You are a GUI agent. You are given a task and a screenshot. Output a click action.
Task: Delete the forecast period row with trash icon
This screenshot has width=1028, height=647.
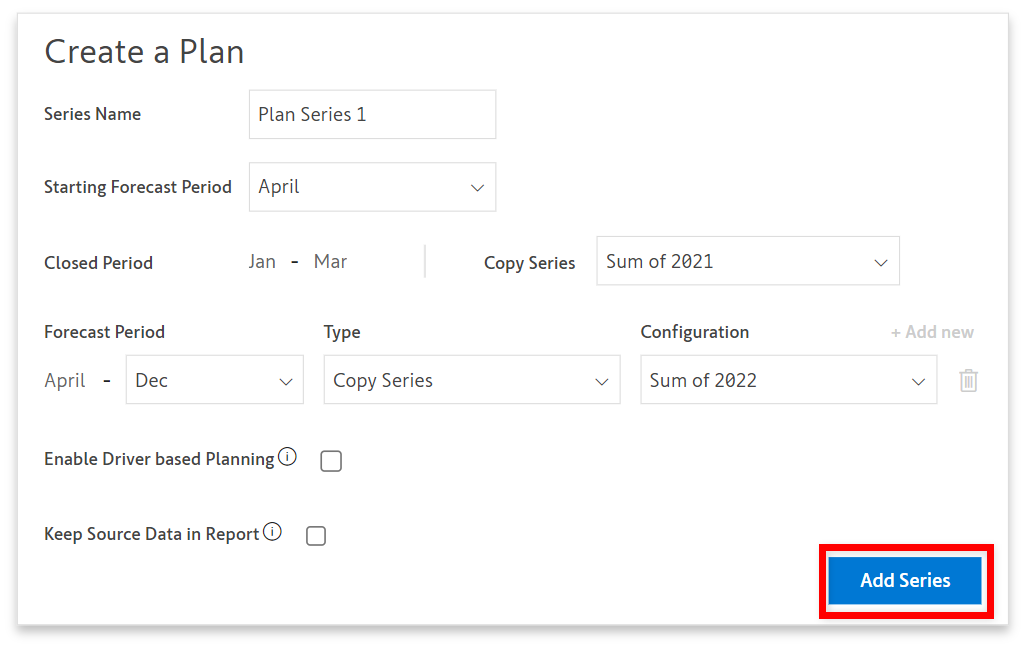(x=968, y=381)
